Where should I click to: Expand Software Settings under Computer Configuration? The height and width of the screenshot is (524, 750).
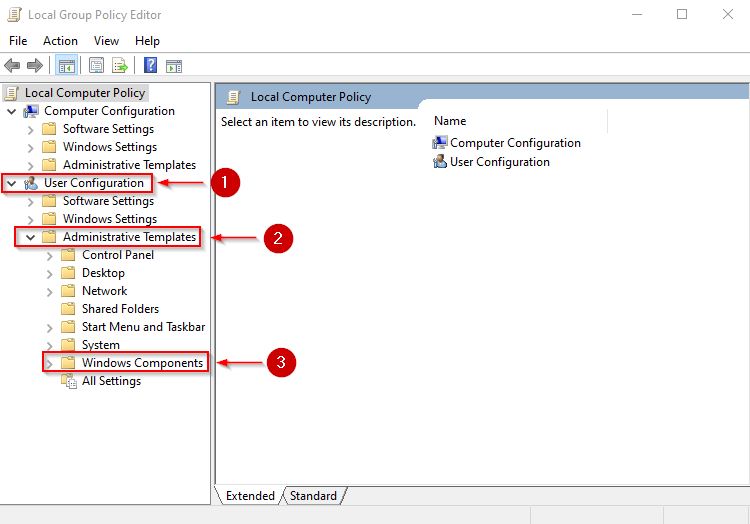click(x=31, y=130)
